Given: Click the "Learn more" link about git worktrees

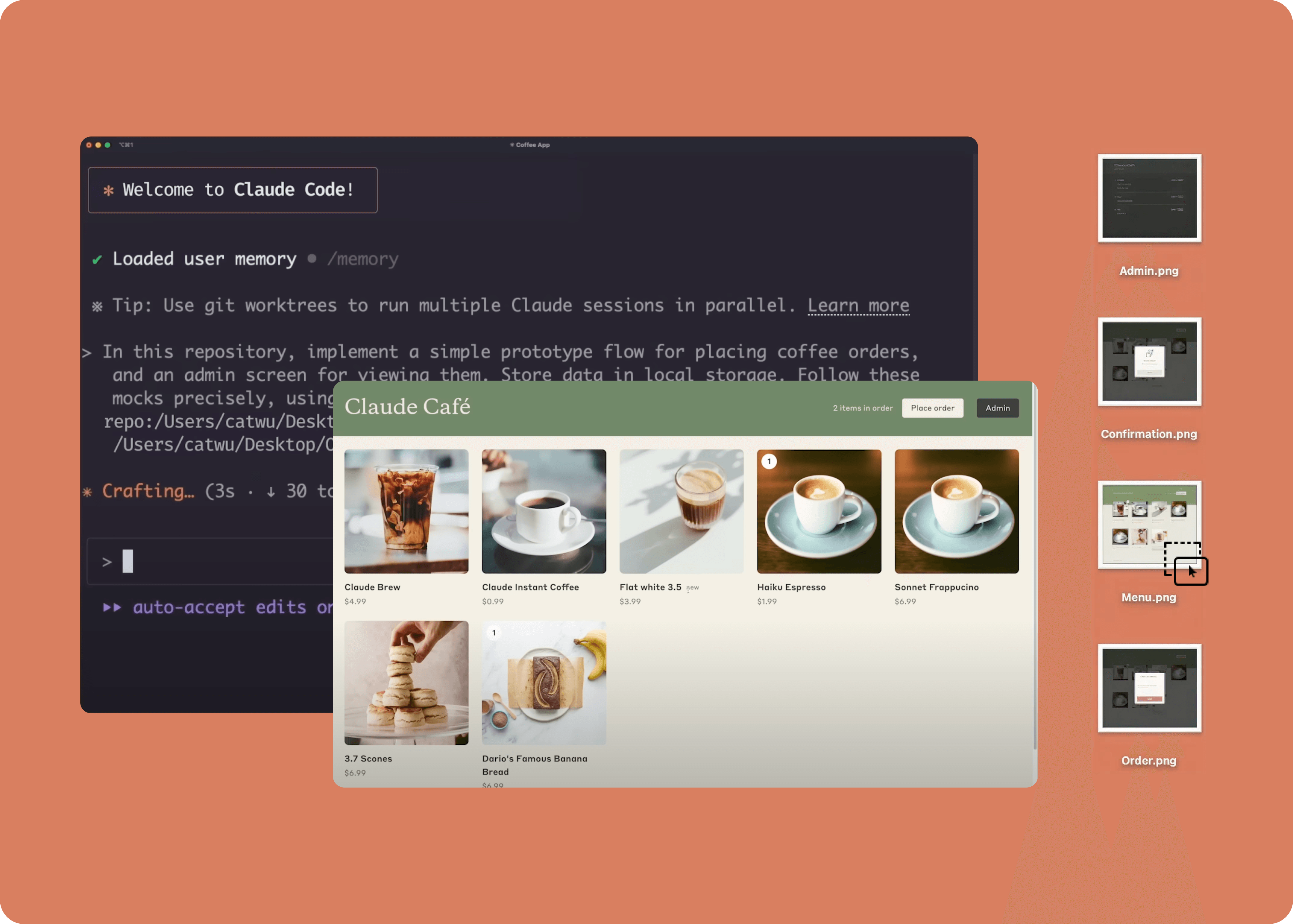Looking at the screenshot, I should pyautogui.click(x=858, y=306).
